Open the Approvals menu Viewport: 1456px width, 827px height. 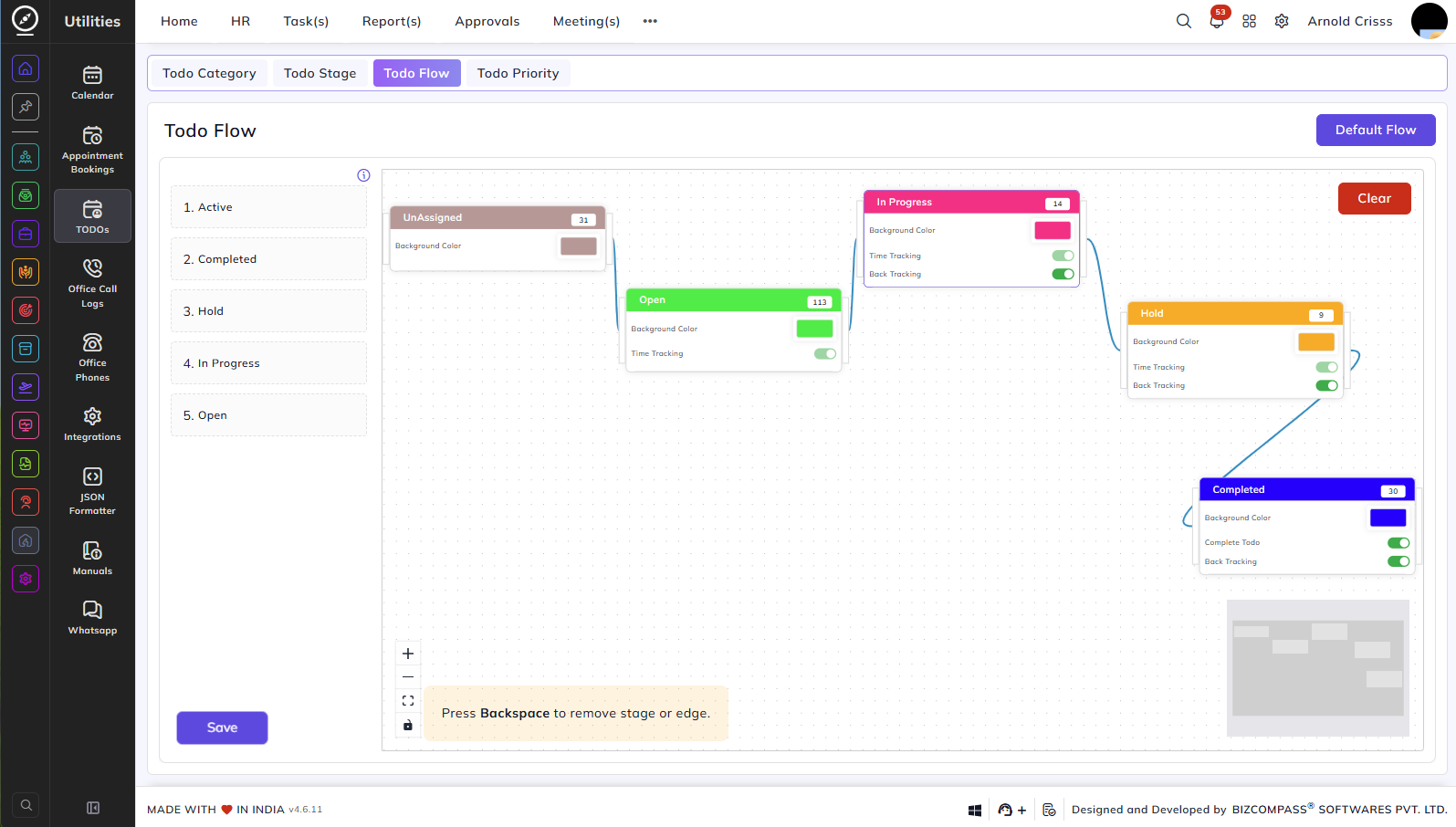[487, 21]
